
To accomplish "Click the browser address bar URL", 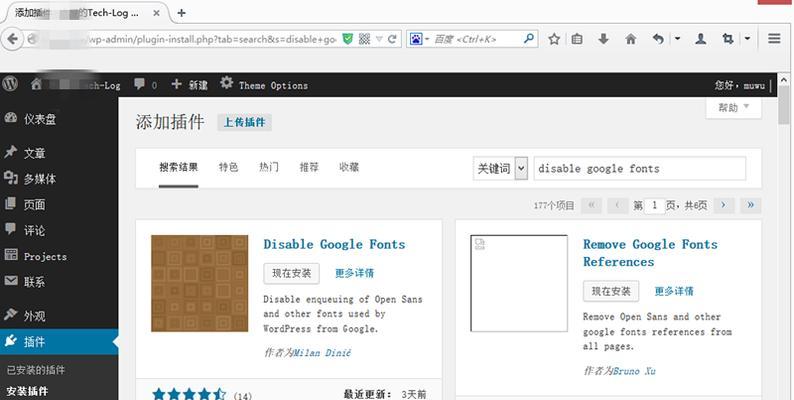I will tap(211, 39).
